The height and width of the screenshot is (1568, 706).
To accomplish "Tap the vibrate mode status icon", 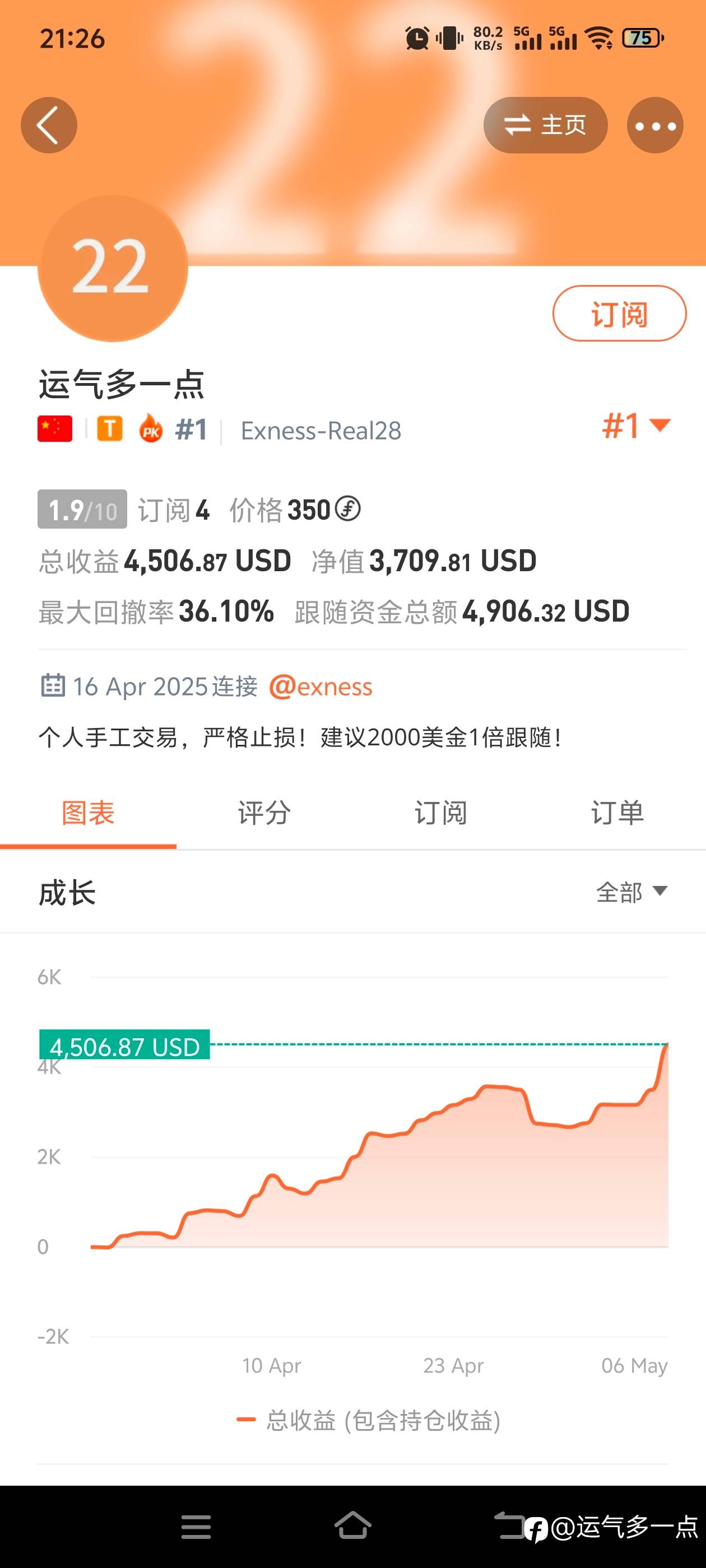I will click(449, 38).
